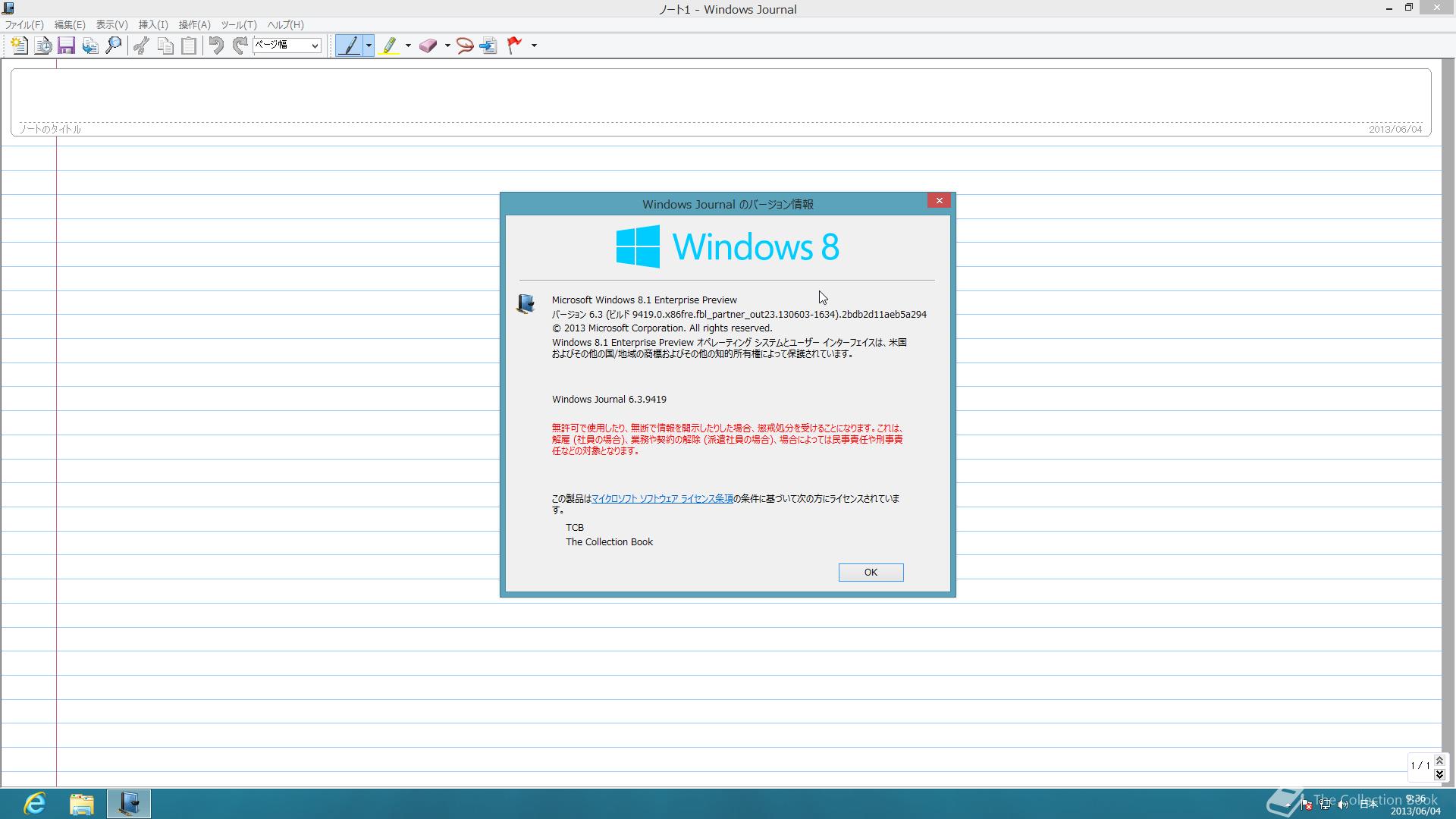Open File Explorer from the taskbar
The width and height of the screenshot is (1456, 819).
click(x=82, y=804)
